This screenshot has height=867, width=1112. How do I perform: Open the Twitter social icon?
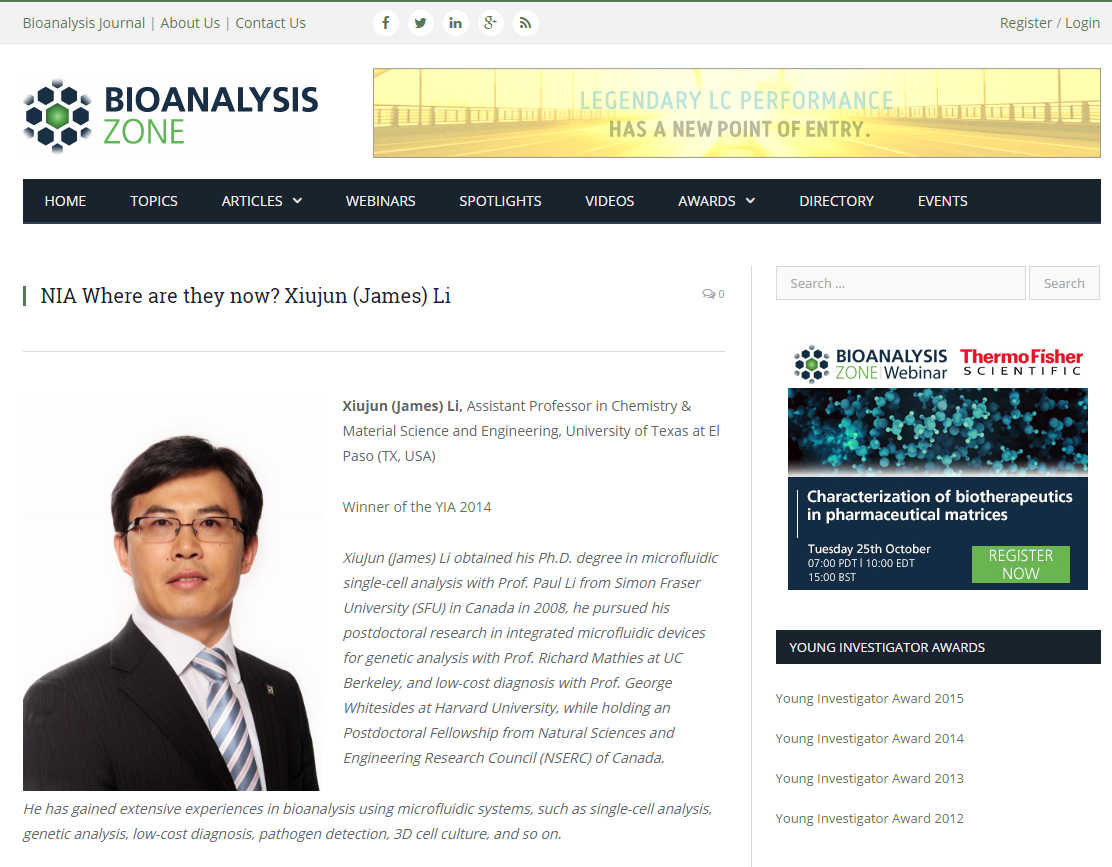point(421,23)
